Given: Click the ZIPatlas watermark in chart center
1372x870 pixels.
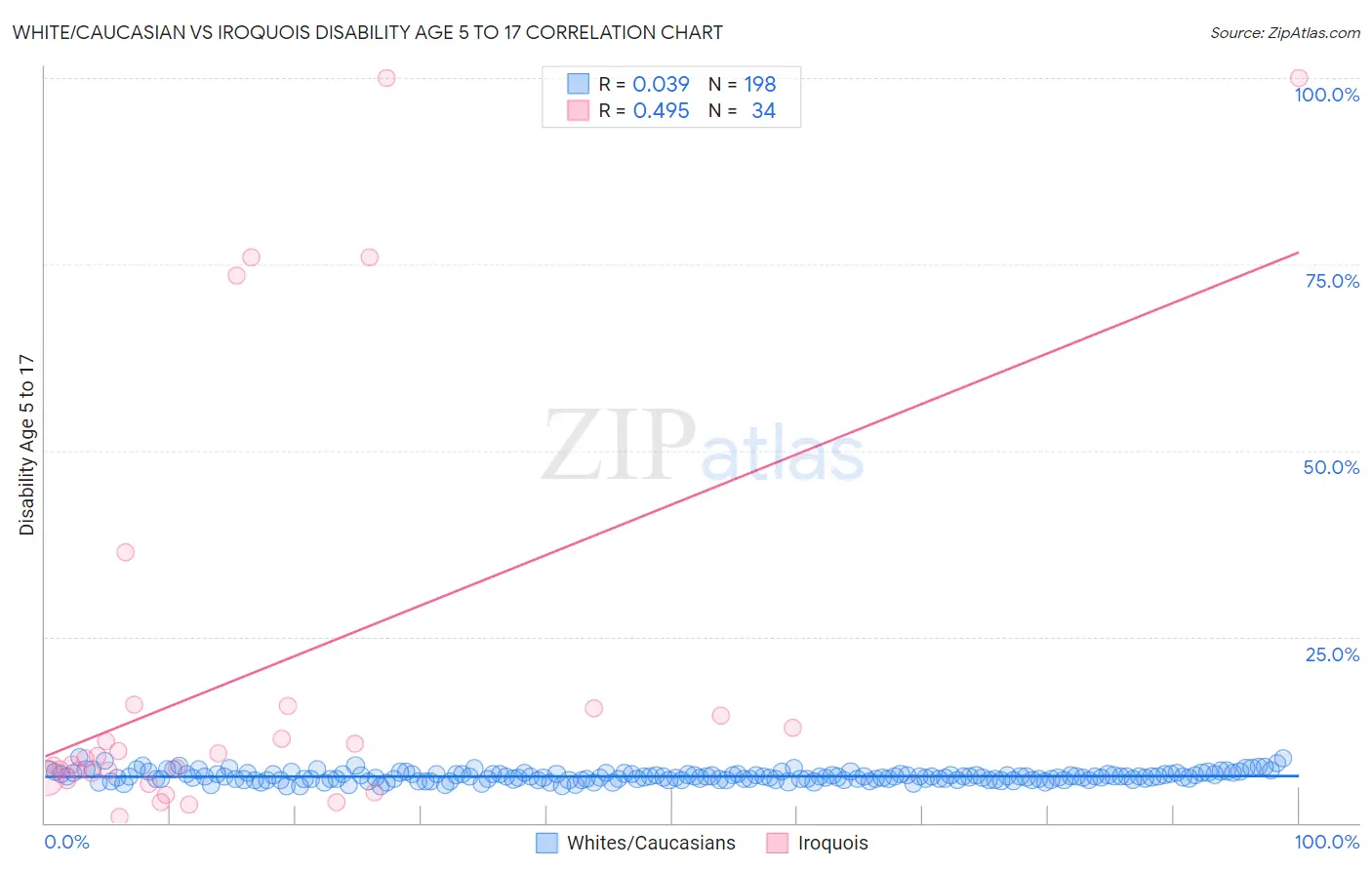Looking at the screenshot, I should [x=703, y=446].
